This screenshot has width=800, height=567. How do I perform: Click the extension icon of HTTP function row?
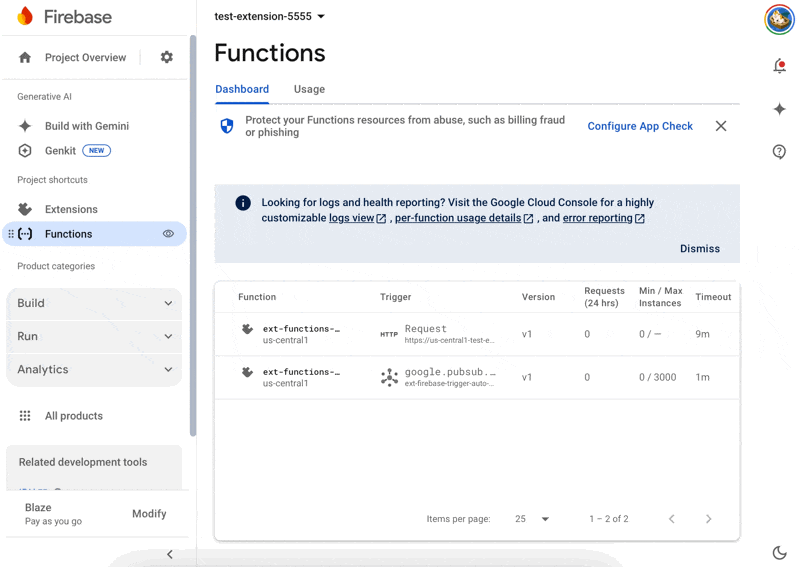point(247,329)
